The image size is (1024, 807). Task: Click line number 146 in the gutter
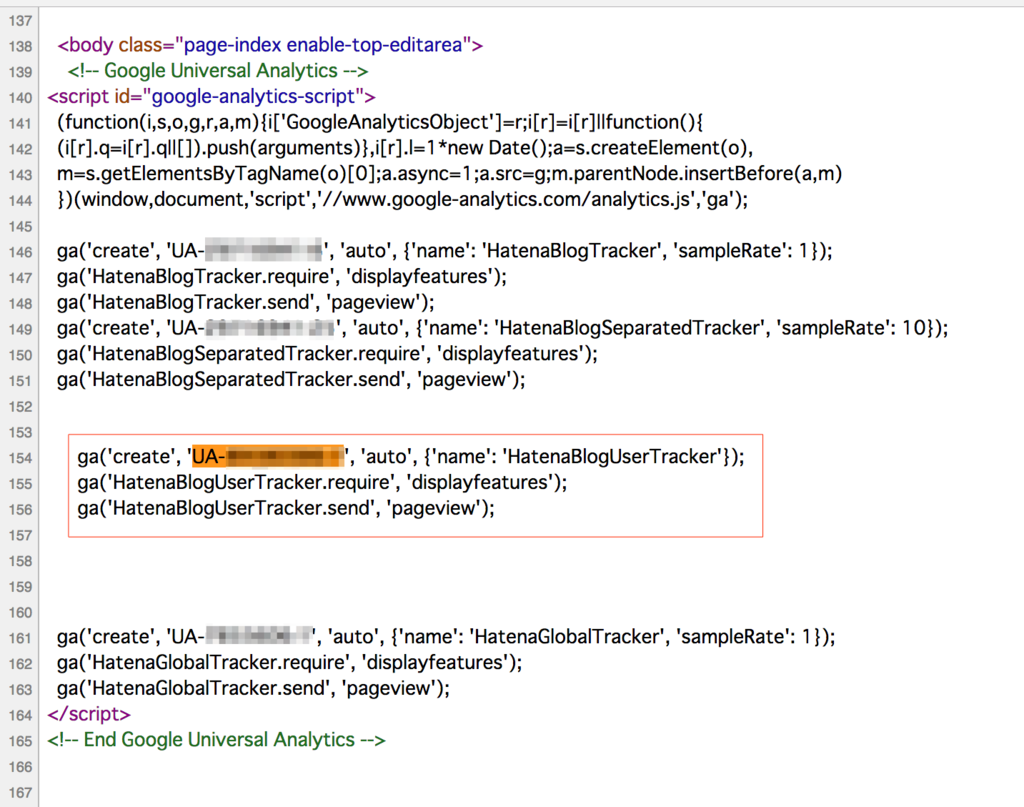click(20, 252)
